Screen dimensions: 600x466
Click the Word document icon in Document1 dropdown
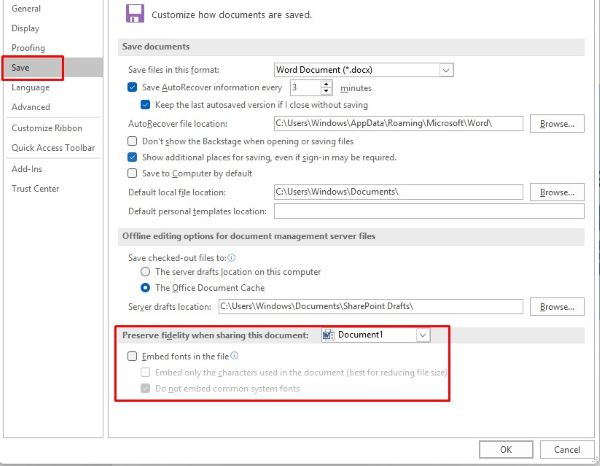[x=328, y=335]
